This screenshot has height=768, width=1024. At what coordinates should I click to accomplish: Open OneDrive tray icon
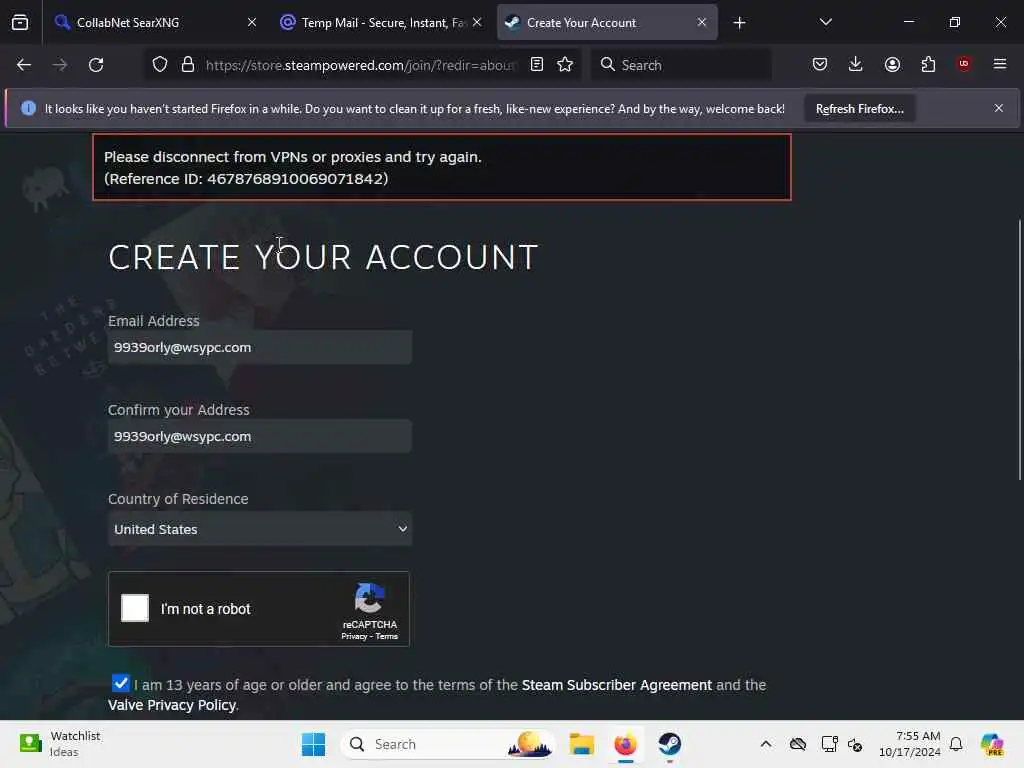[x=798, y=744]
